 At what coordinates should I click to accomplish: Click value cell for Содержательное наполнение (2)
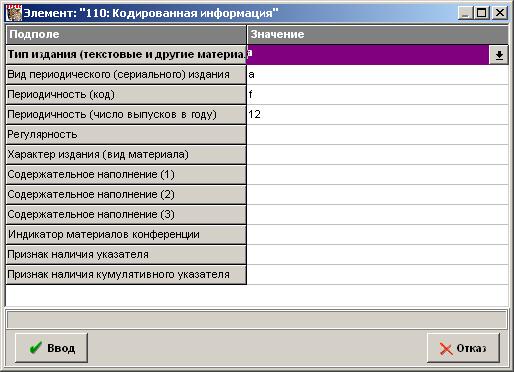click(x=377, y=195)
